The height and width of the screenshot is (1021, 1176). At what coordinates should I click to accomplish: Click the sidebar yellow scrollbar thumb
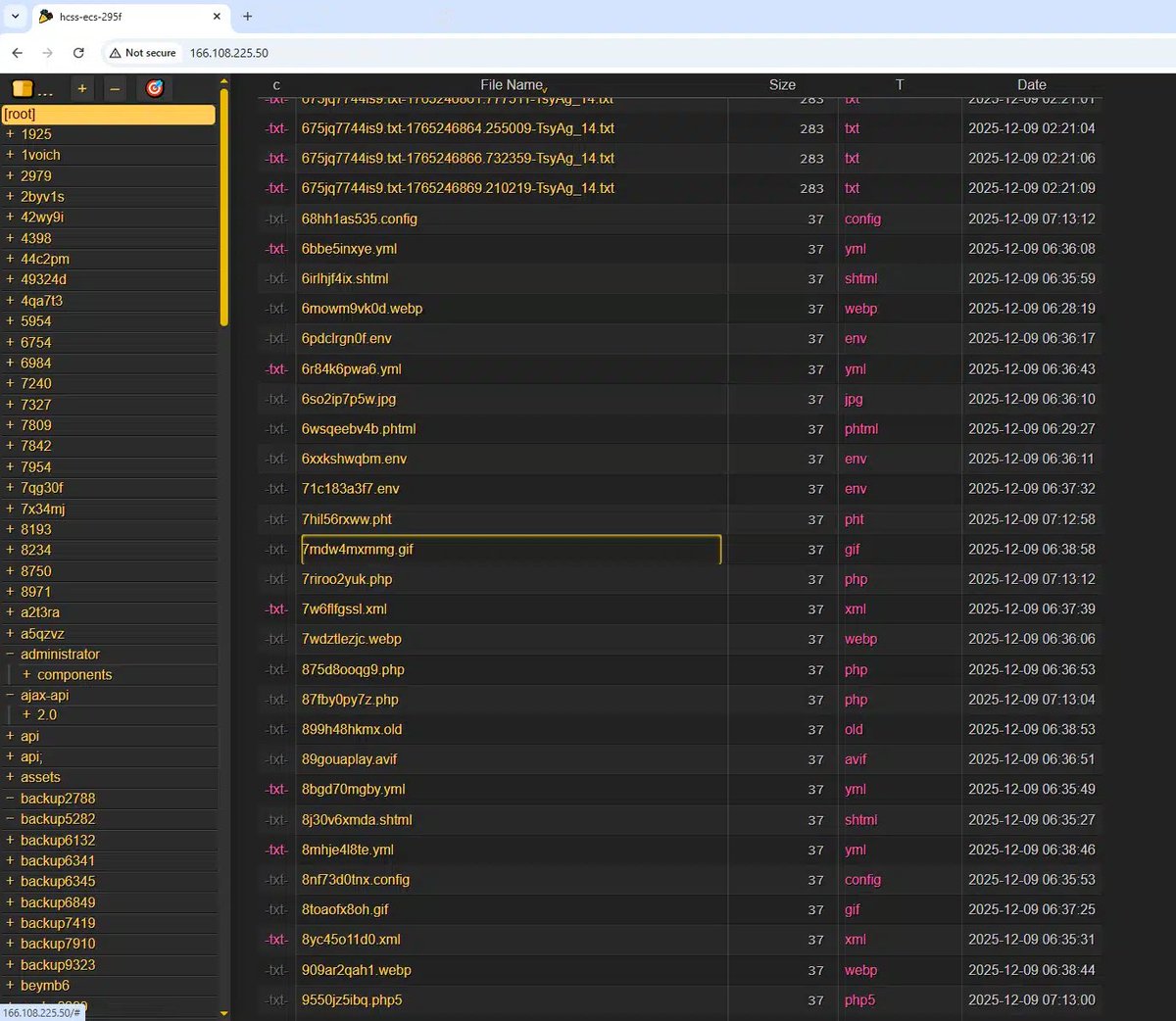pos(224,207)
